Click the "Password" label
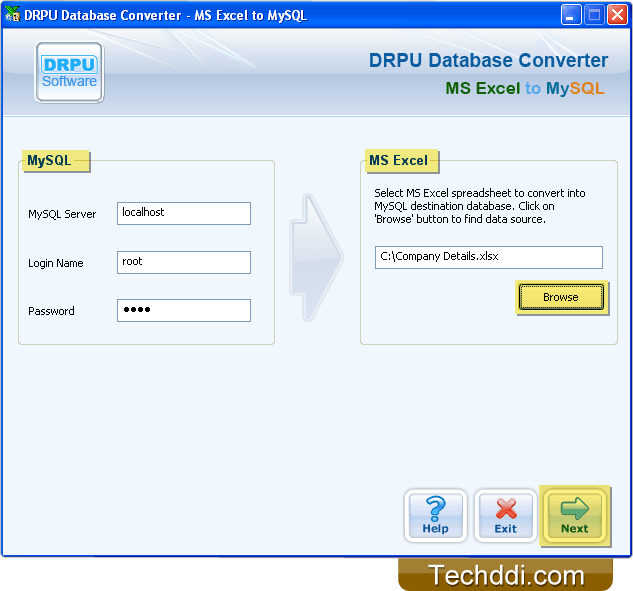 tap(51, 311)
